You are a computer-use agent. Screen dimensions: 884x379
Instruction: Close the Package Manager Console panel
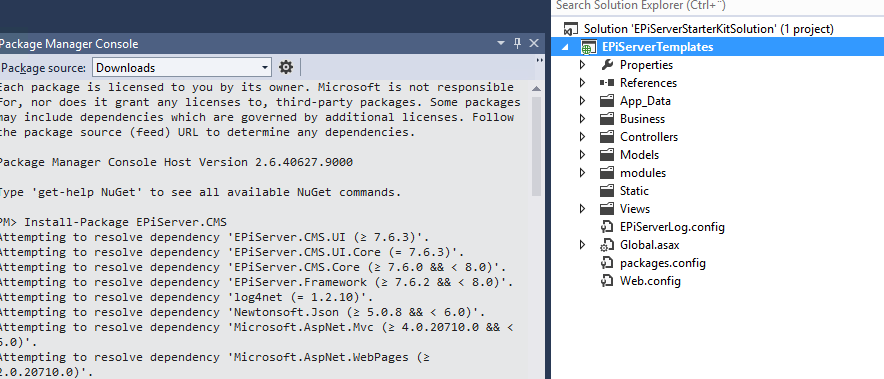[534, 43]
